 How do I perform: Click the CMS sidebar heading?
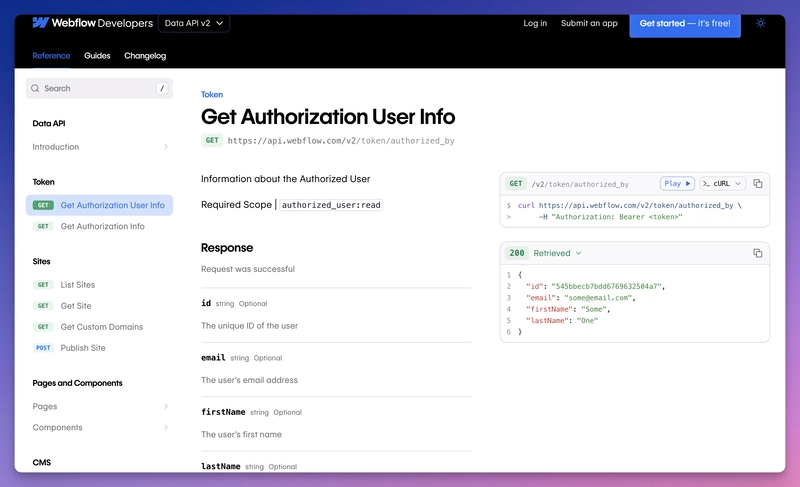point(42,463)
